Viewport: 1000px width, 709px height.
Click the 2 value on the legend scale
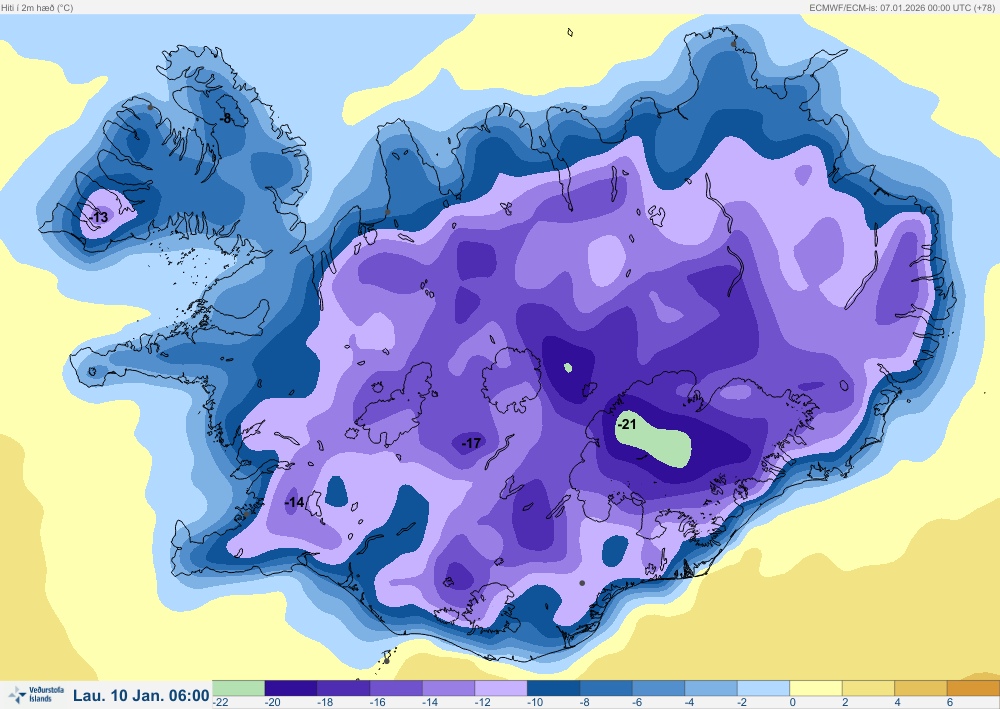846,702
